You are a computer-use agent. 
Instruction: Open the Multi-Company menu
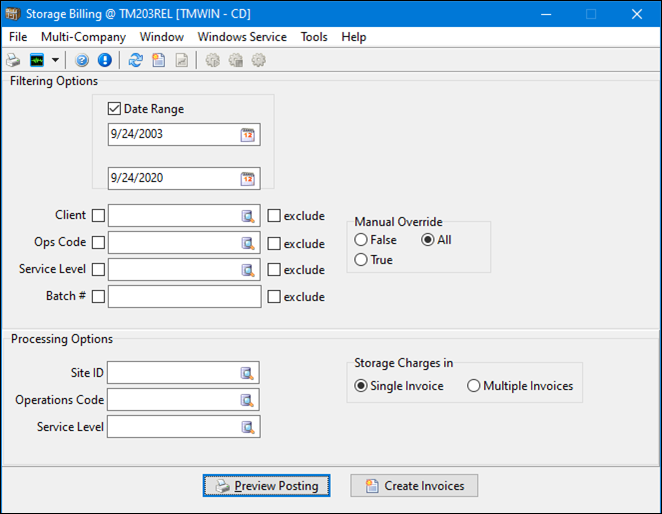(83, 37)
